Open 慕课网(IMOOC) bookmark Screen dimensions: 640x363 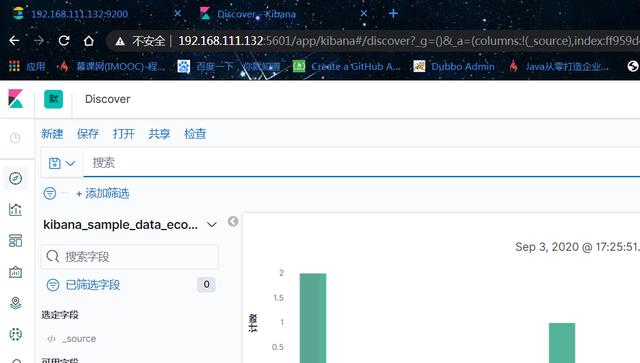tap(113, 66)
